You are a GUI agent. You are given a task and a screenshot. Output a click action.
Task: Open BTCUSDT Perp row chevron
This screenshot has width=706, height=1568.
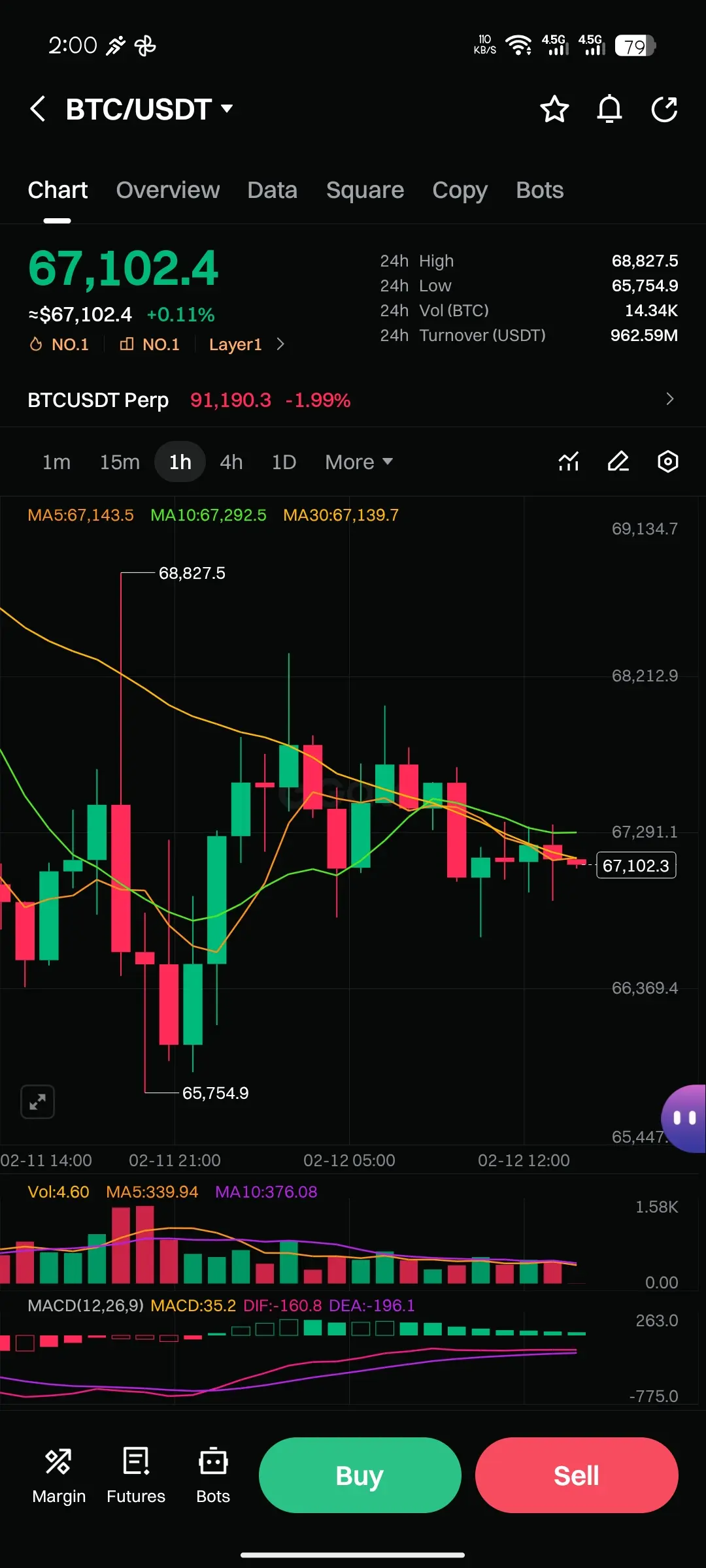click(669, 399)
